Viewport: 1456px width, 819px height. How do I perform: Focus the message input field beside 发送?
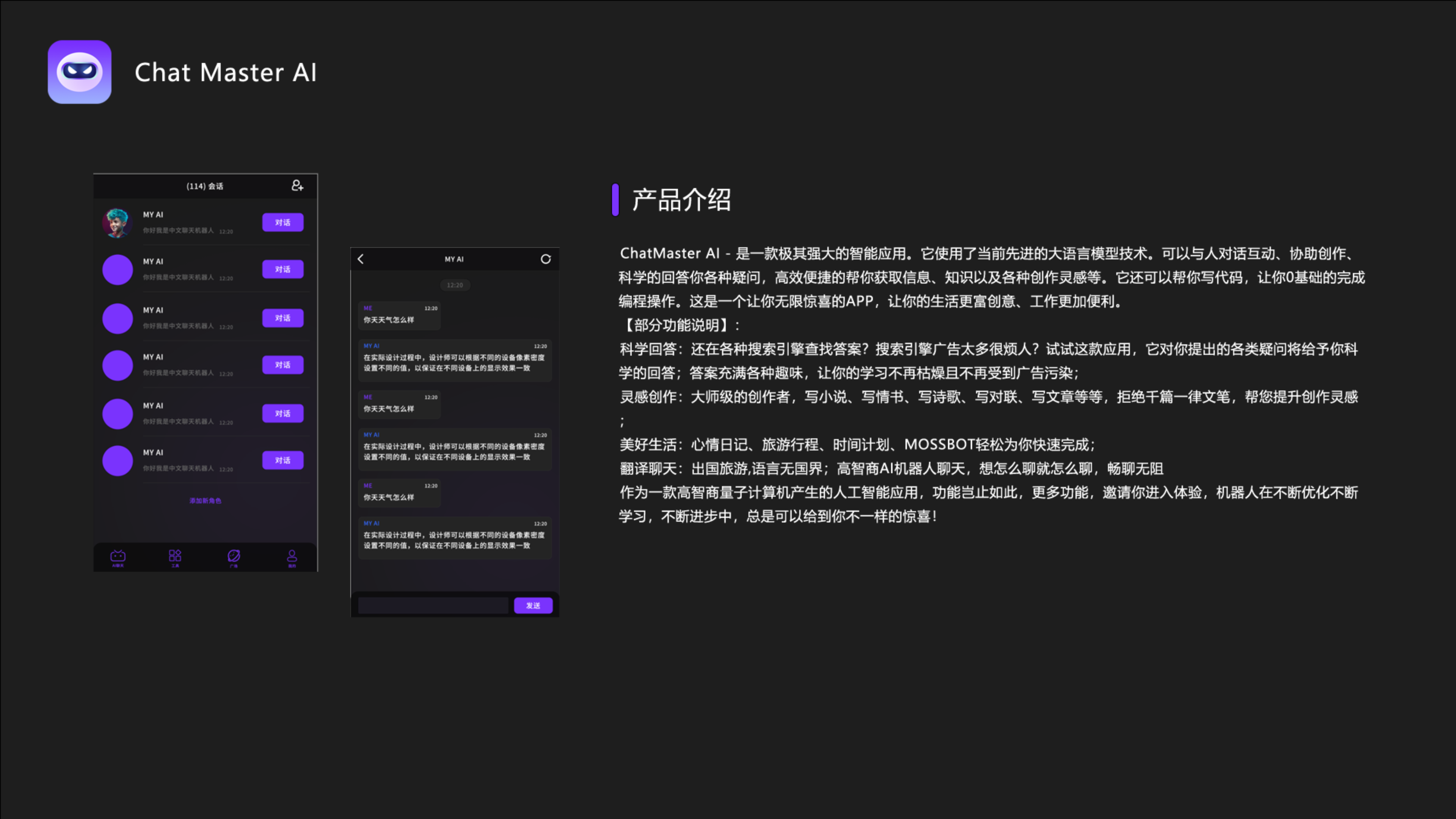pyautogui.click(x=433, y=606)
